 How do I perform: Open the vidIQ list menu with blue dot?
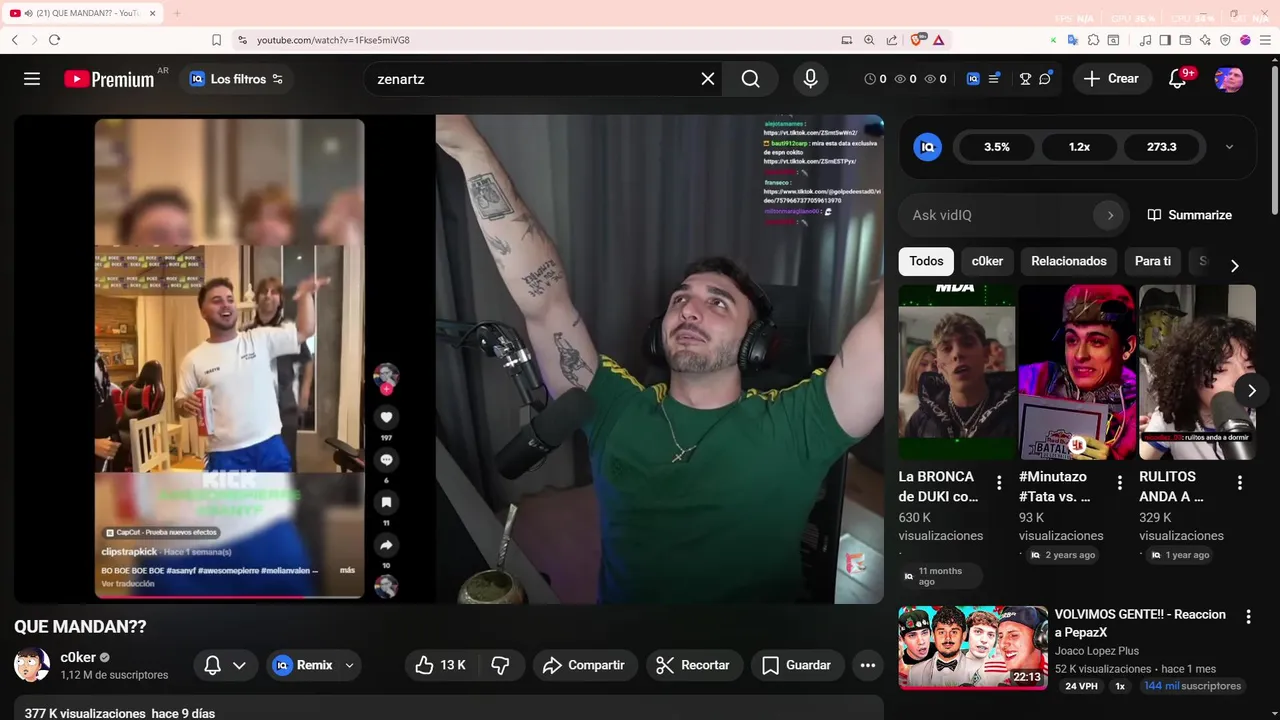994,79
